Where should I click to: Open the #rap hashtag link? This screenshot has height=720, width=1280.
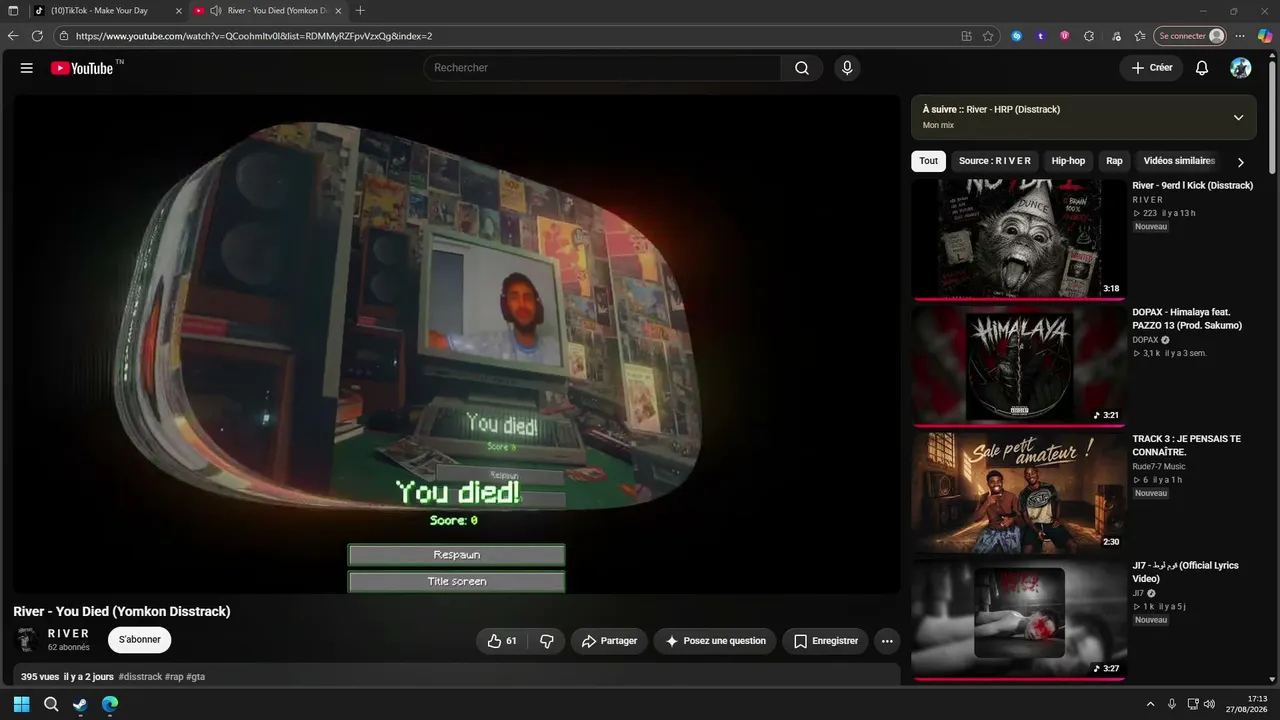pos(174,677)
